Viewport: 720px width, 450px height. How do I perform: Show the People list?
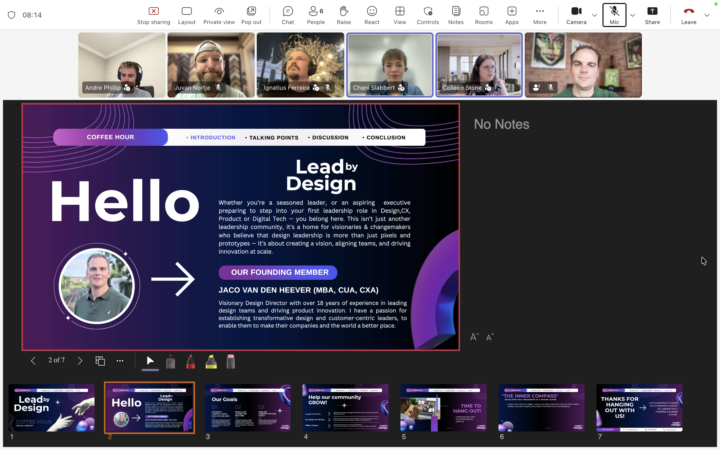(x=316, y=15)
